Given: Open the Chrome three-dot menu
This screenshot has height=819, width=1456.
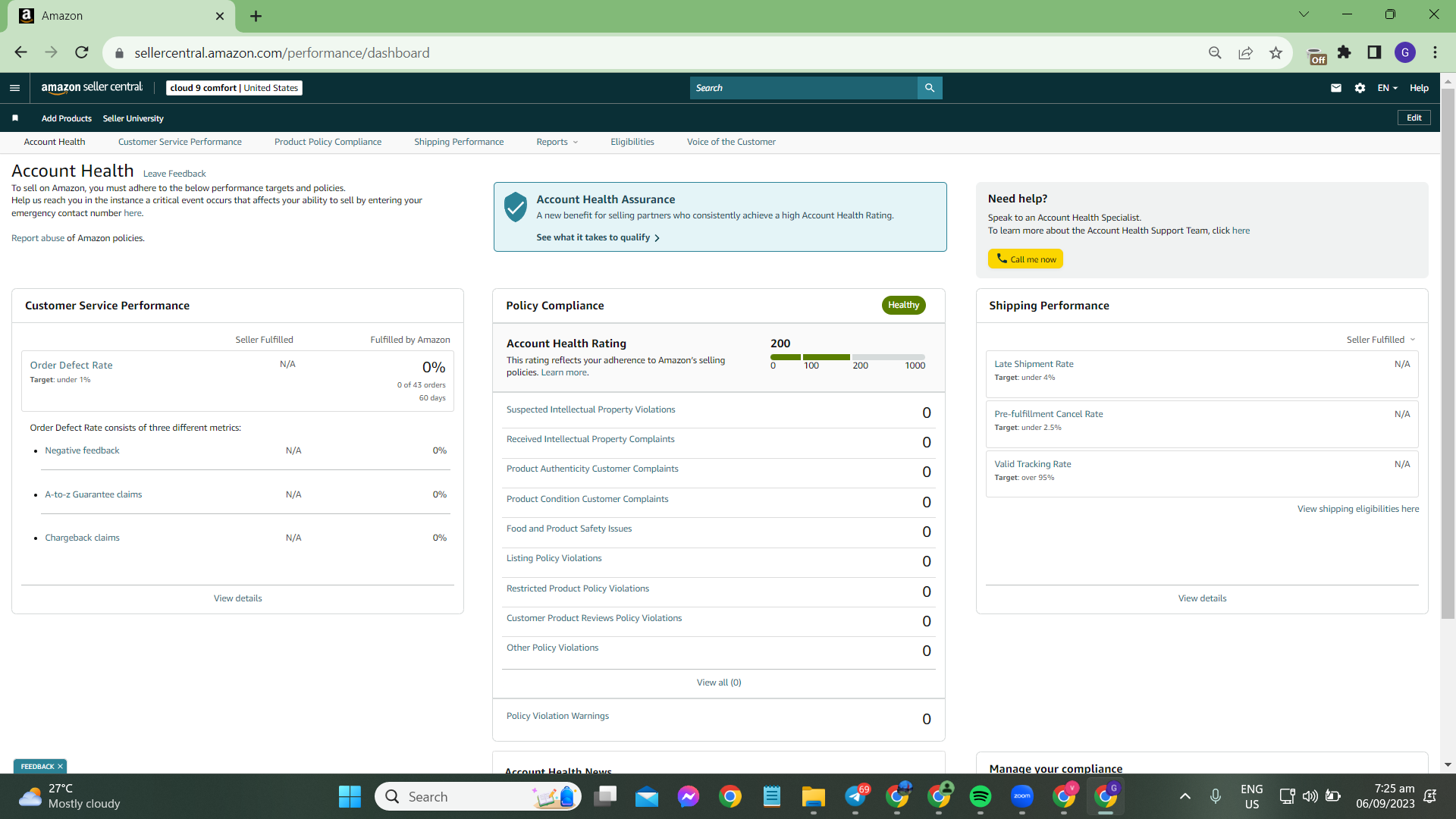Looking at the screenshot, I should [1435, 52].
